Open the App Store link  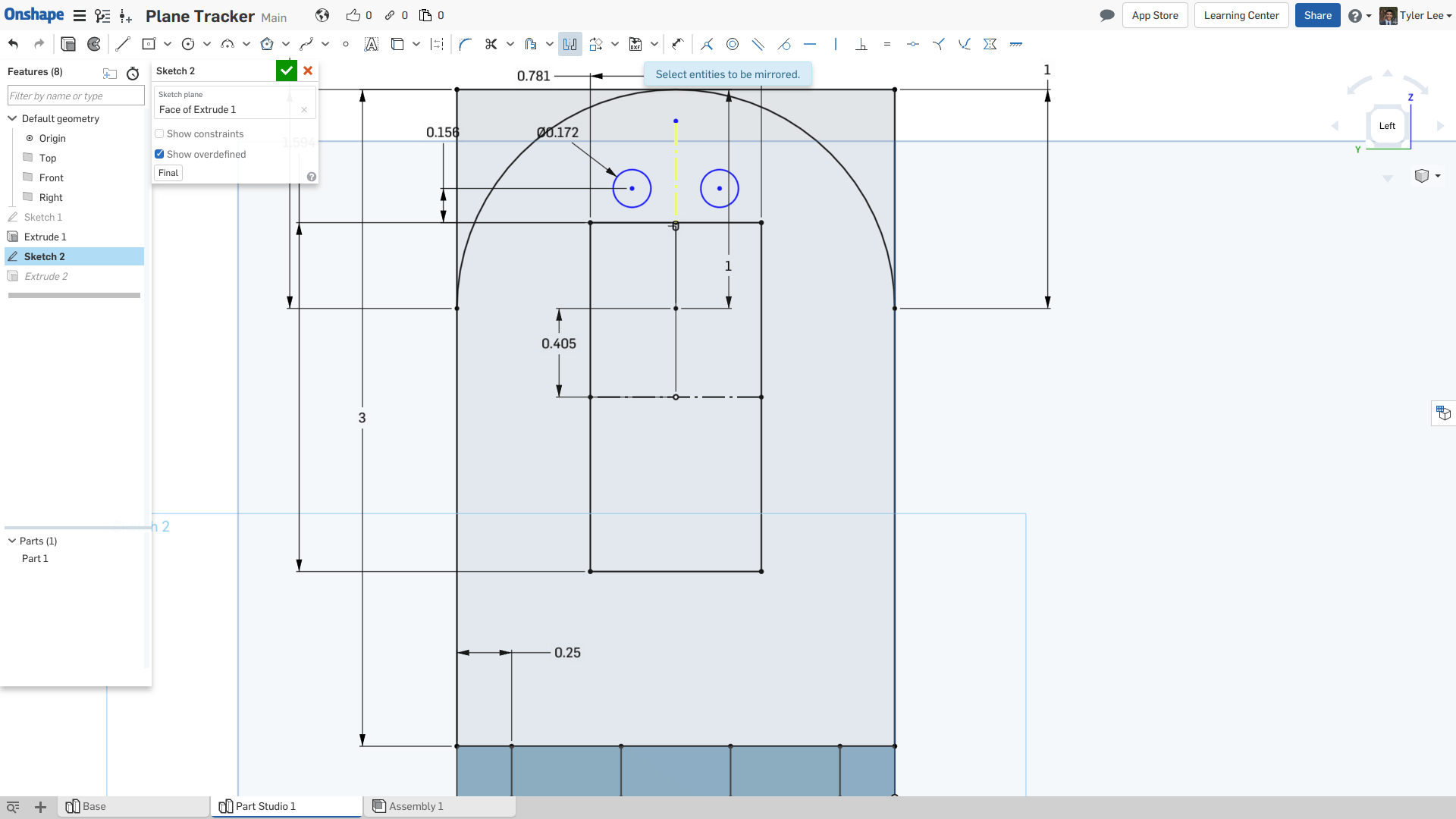[x=1155, y=15]
